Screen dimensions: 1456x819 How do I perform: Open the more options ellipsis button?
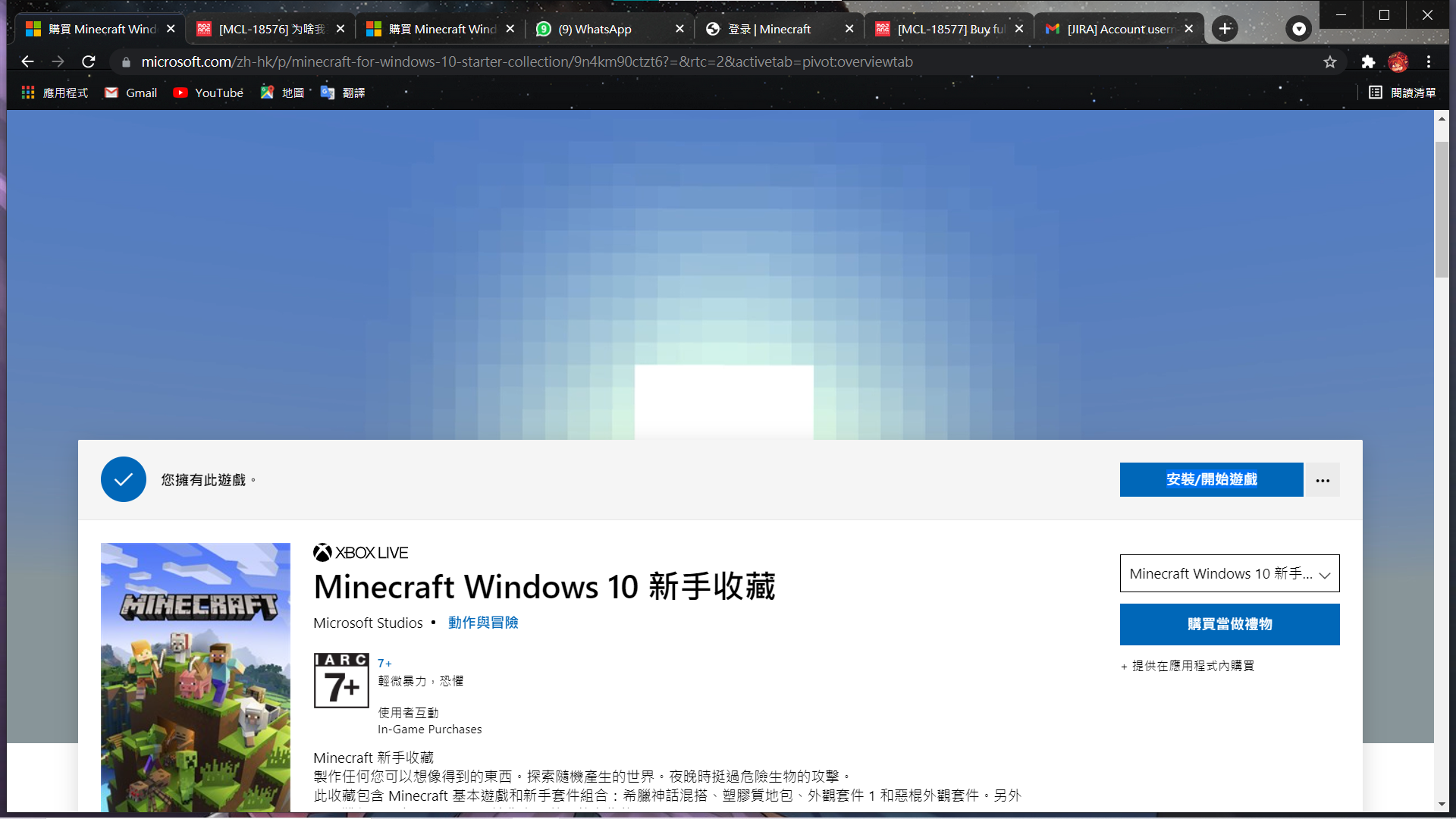[1323, 480]
